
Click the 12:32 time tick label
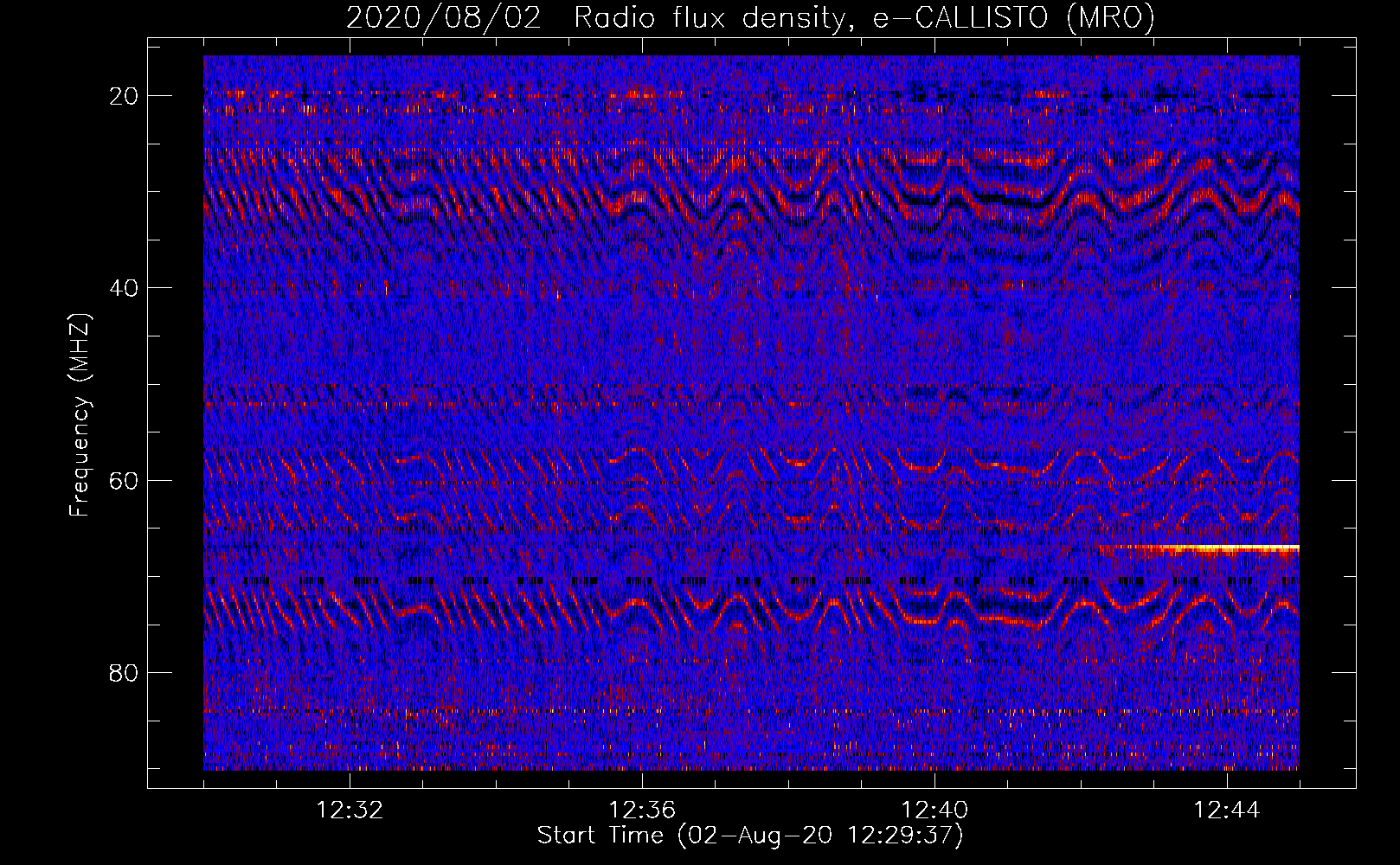tap(350, 811)
